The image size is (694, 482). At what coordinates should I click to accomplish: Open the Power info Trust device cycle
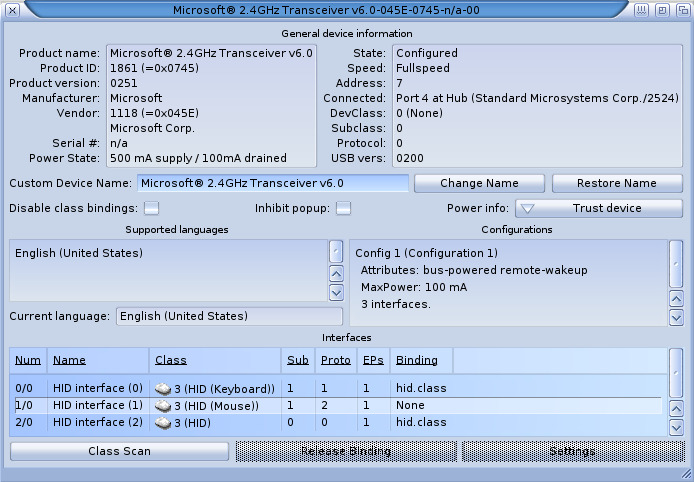coord(598,208)
